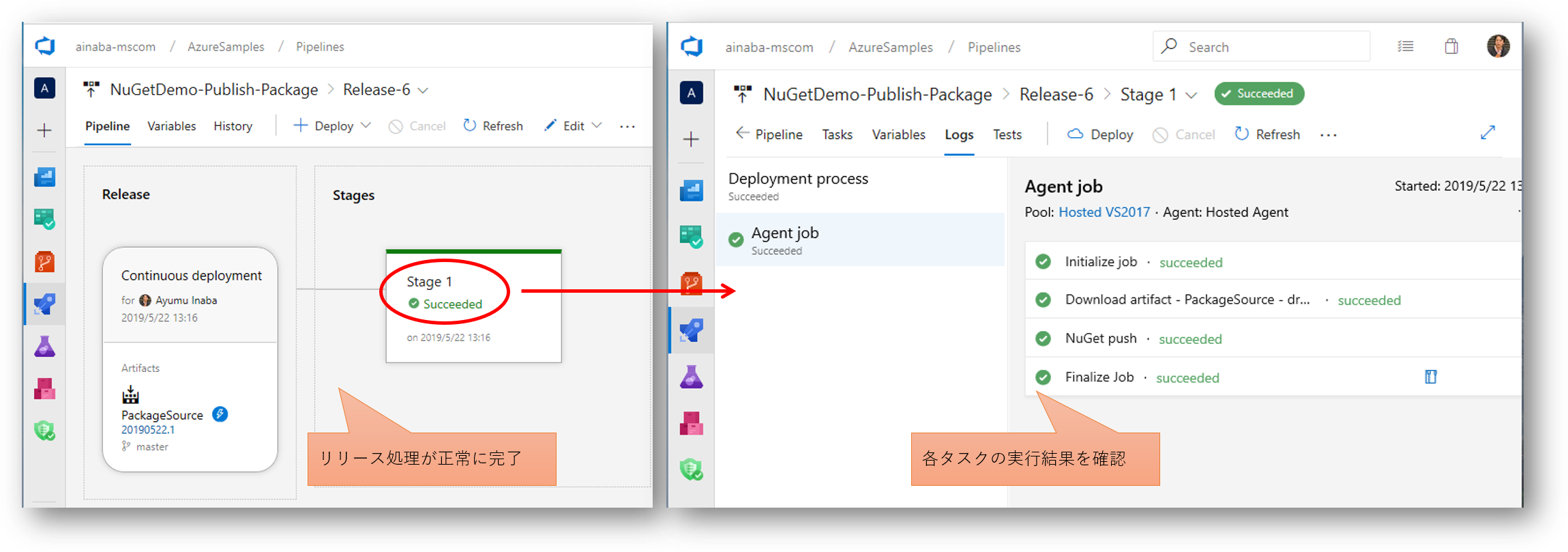The height and width of the screenshot is (552, 1568).
Task: Select the Pipeline tab in left window
Action: tap(107, 126)
